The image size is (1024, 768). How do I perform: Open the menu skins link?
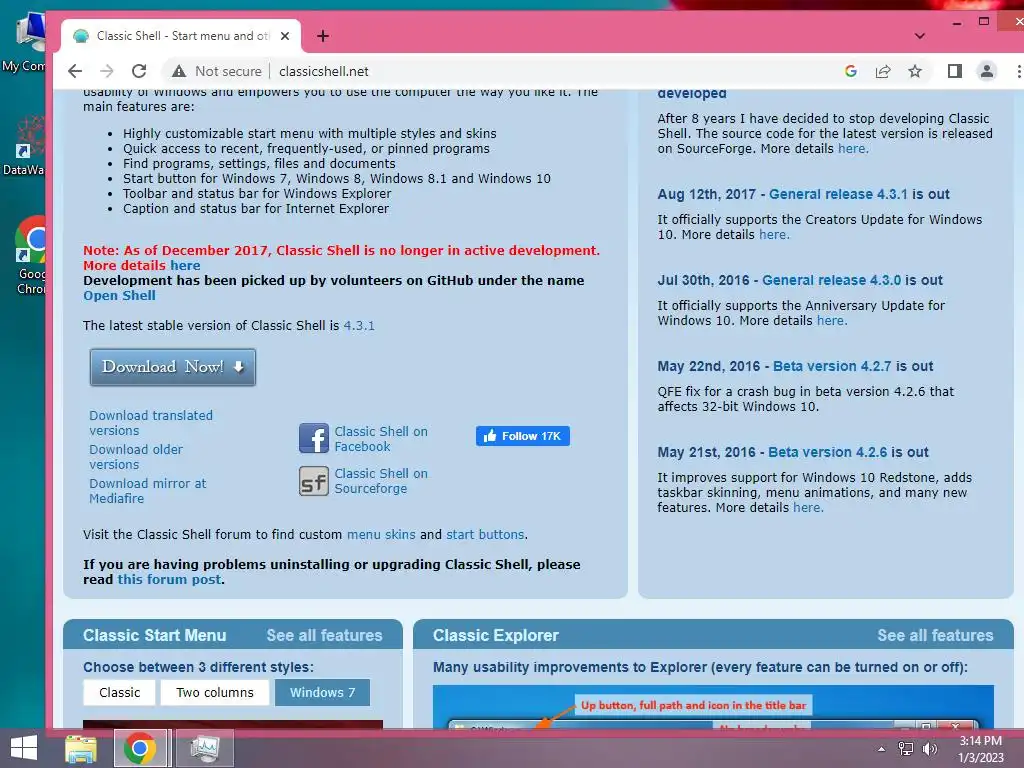pyautogui.click(x=381, y=534)
